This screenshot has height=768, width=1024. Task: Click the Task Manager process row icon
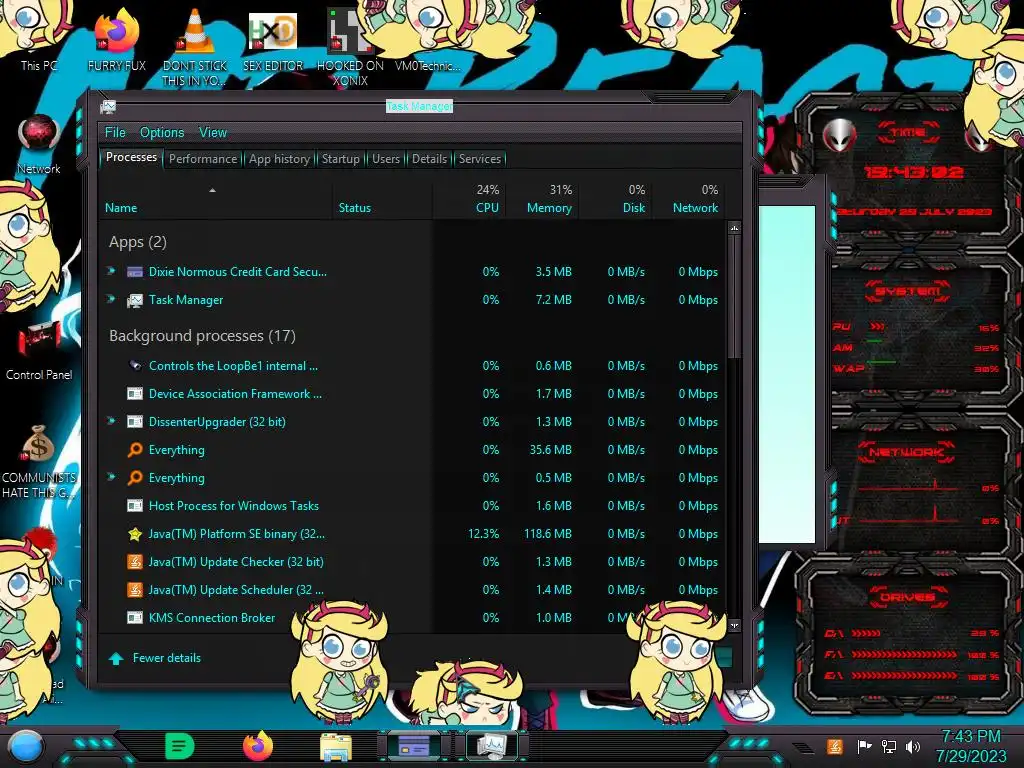(x=135, y=300)
